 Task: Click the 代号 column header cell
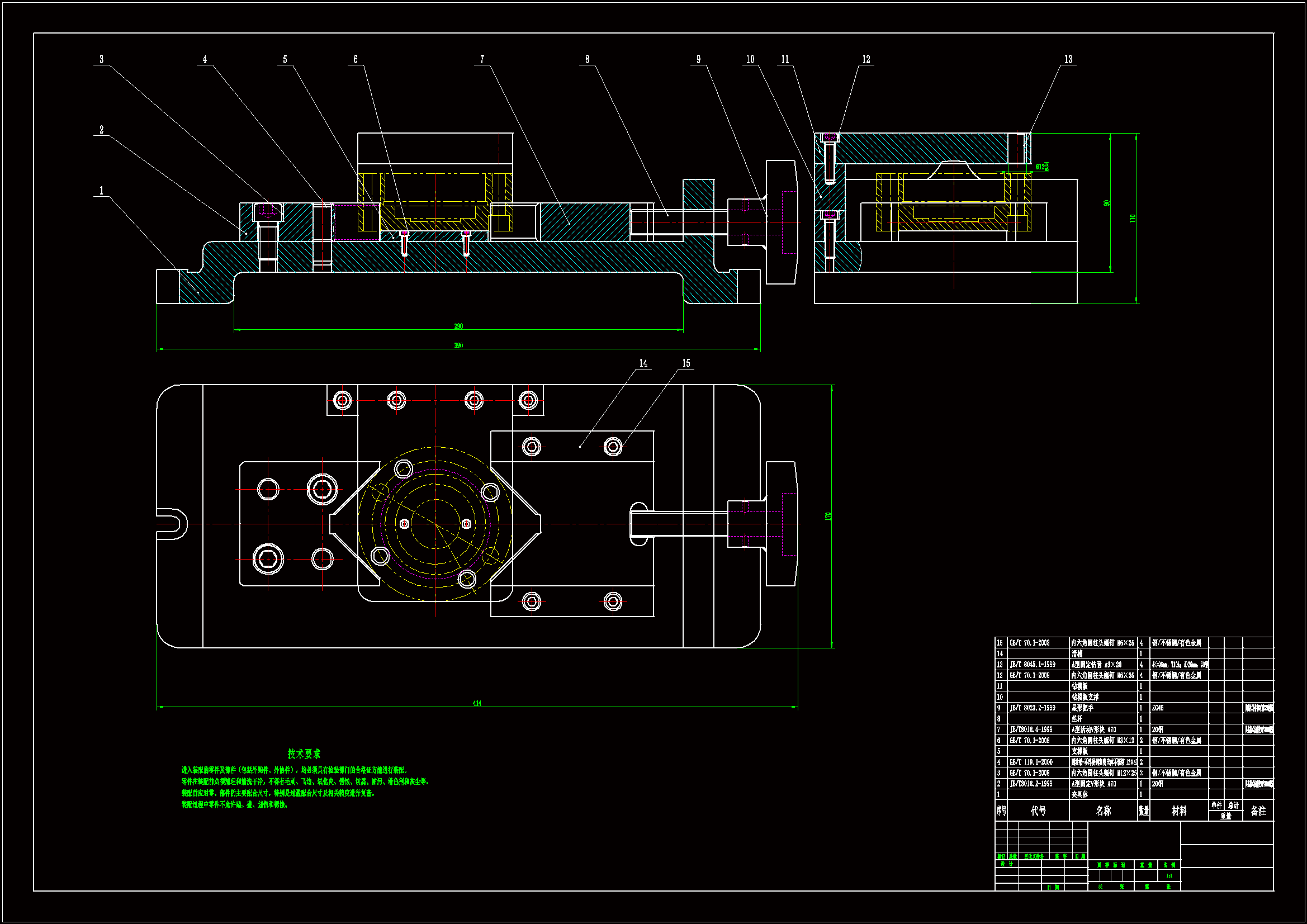[1038, 811]
